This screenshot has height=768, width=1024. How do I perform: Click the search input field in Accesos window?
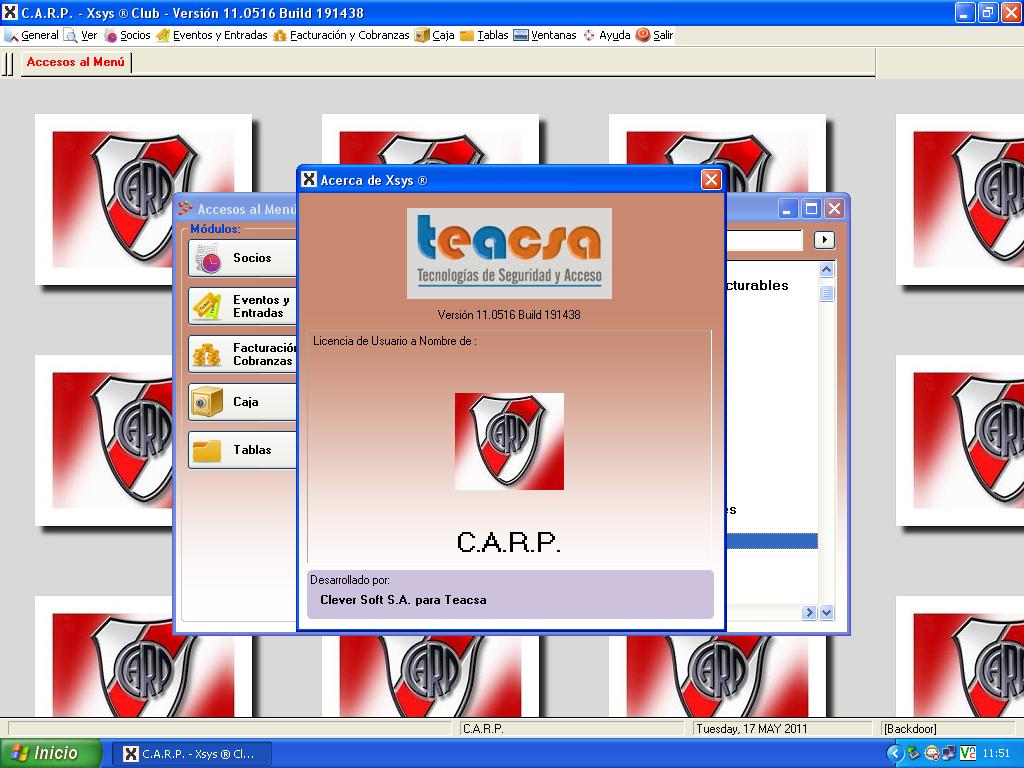click(763, 240)
